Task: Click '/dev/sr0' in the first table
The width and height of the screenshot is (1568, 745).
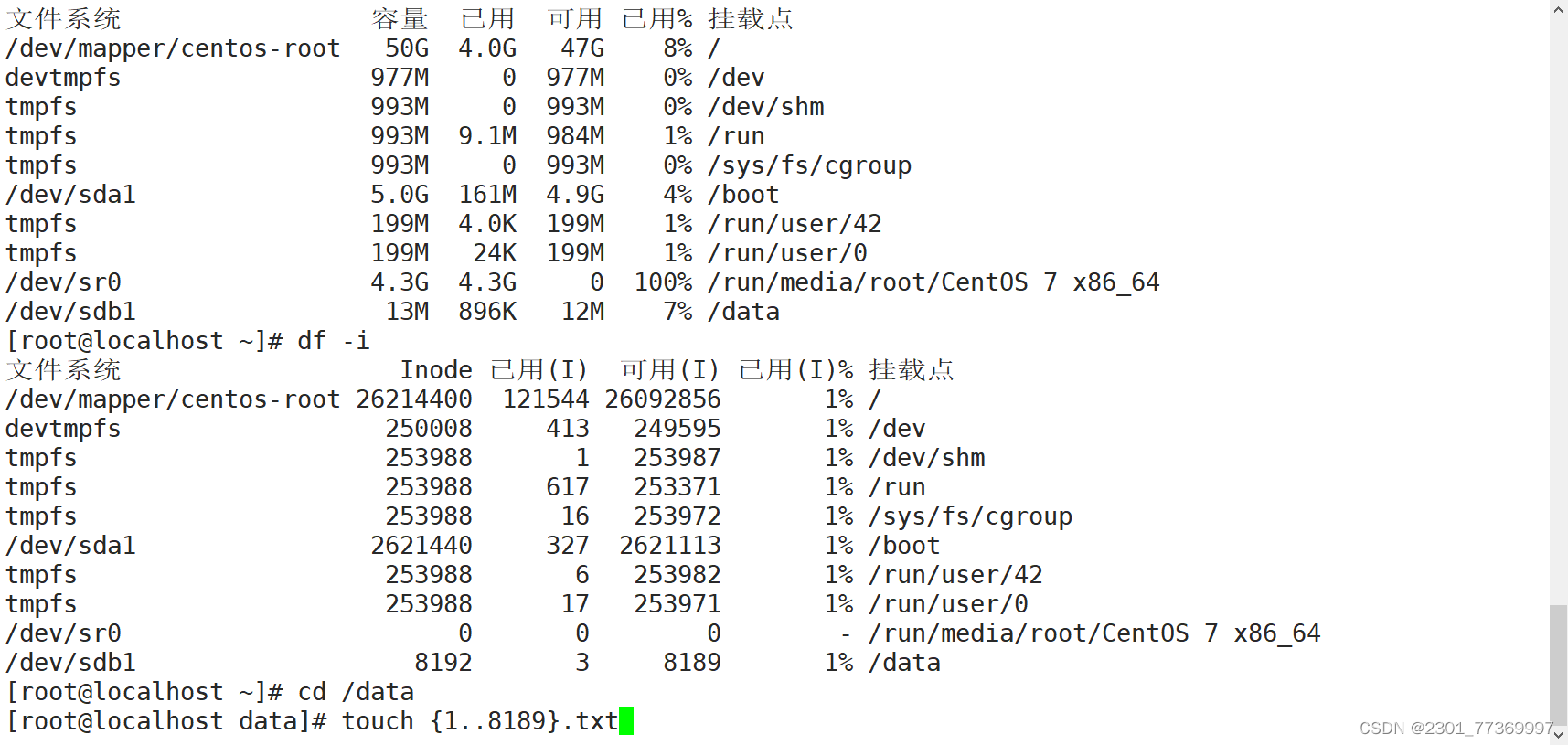Action: pyautogui.click(x=63, y=282)
